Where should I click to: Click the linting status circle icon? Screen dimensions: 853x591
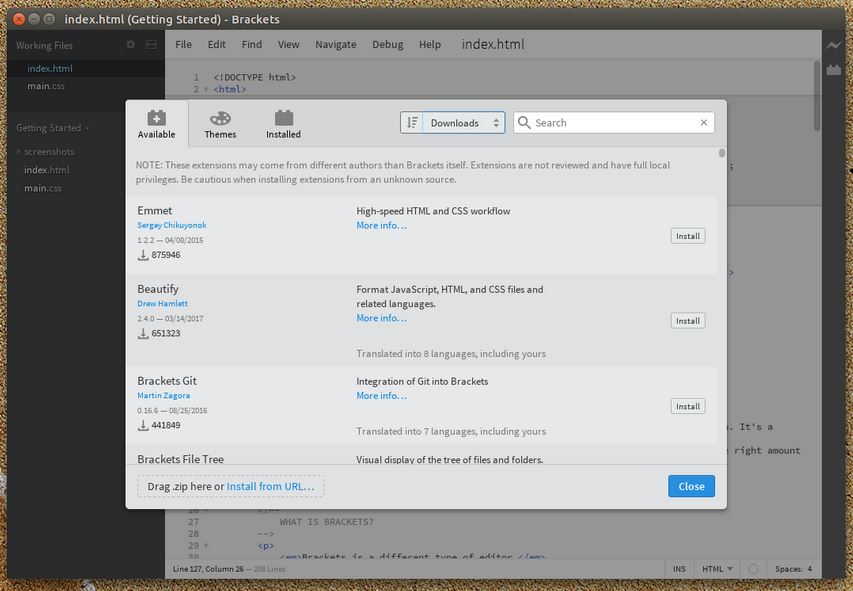pos(753,569)
